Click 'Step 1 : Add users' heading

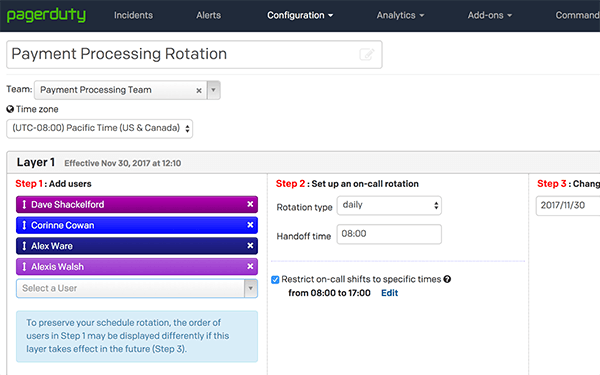(53, 184)
